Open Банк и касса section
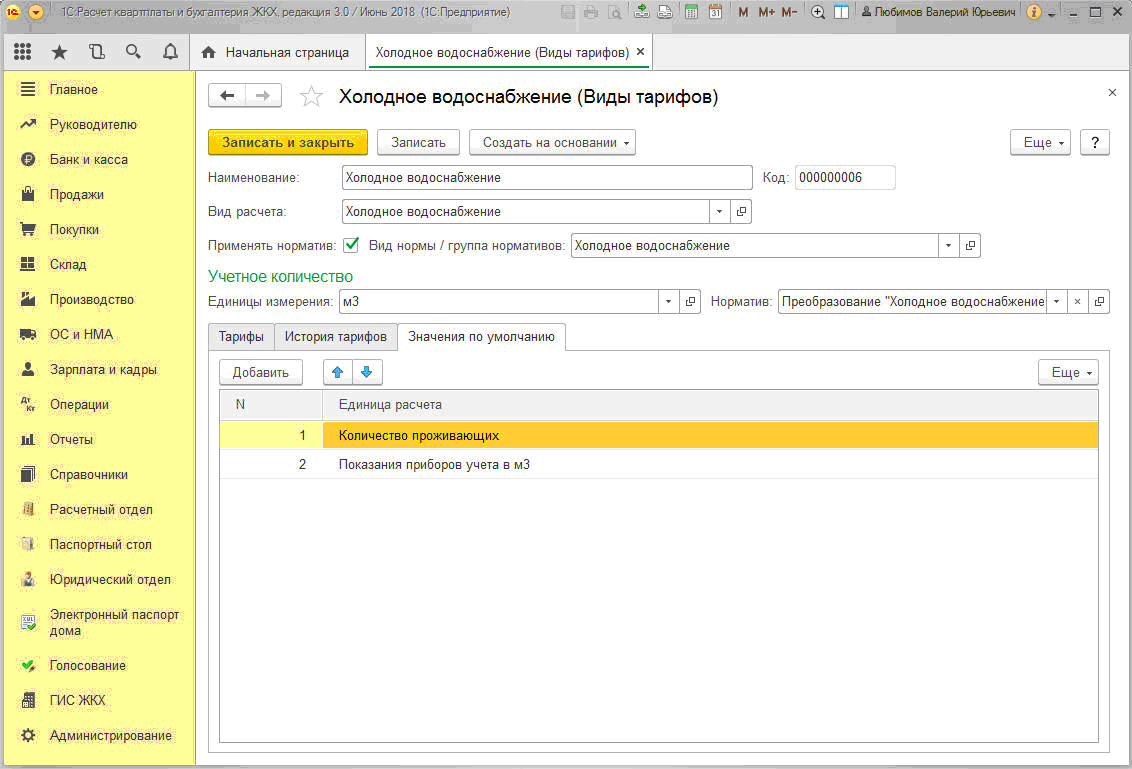Viewport: 1132px width, 769px height. point(88,160)
